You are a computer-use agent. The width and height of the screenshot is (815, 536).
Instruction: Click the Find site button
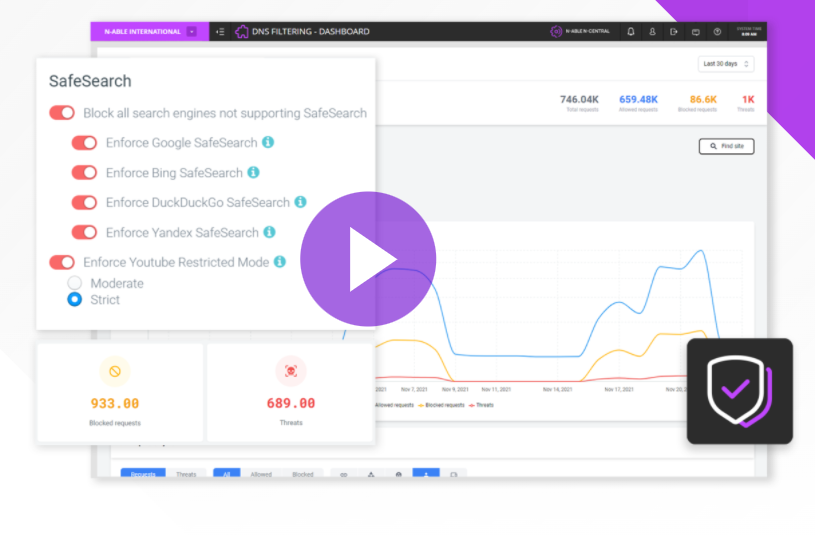[727, 146]
